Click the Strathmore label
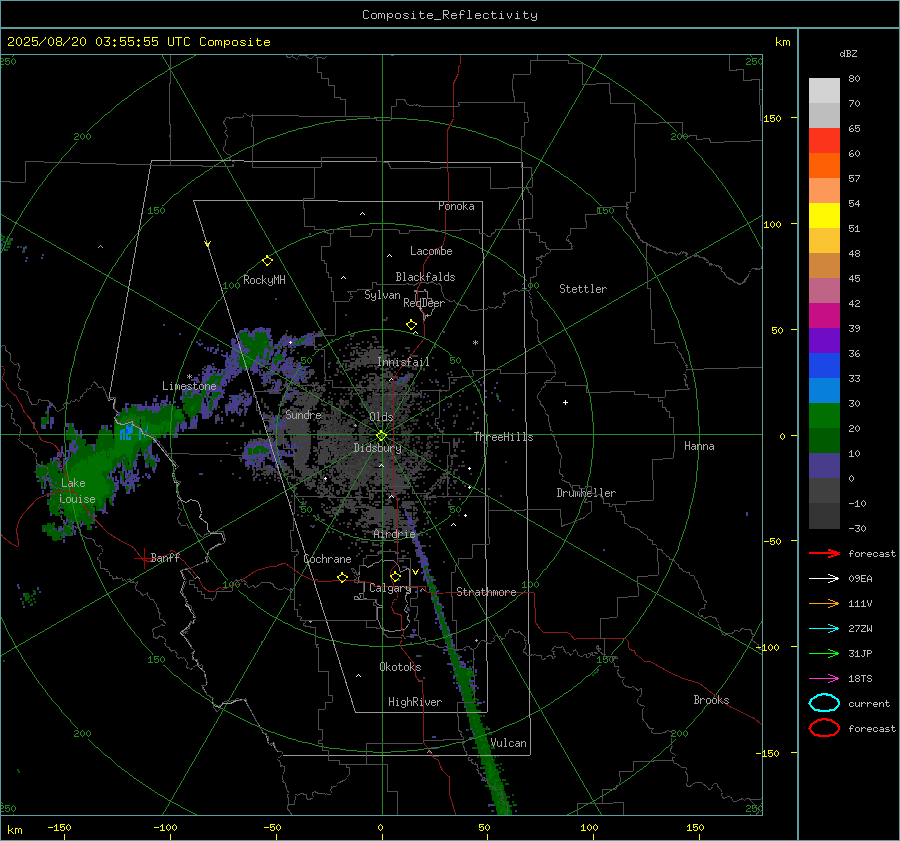The height and width of the screenshot is (841, 900). (x=486, y=592)
